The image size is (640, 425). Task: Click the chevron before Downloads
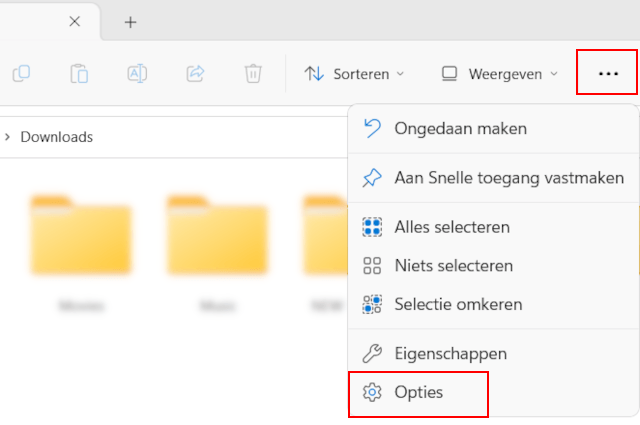click(x=8, y=137)
